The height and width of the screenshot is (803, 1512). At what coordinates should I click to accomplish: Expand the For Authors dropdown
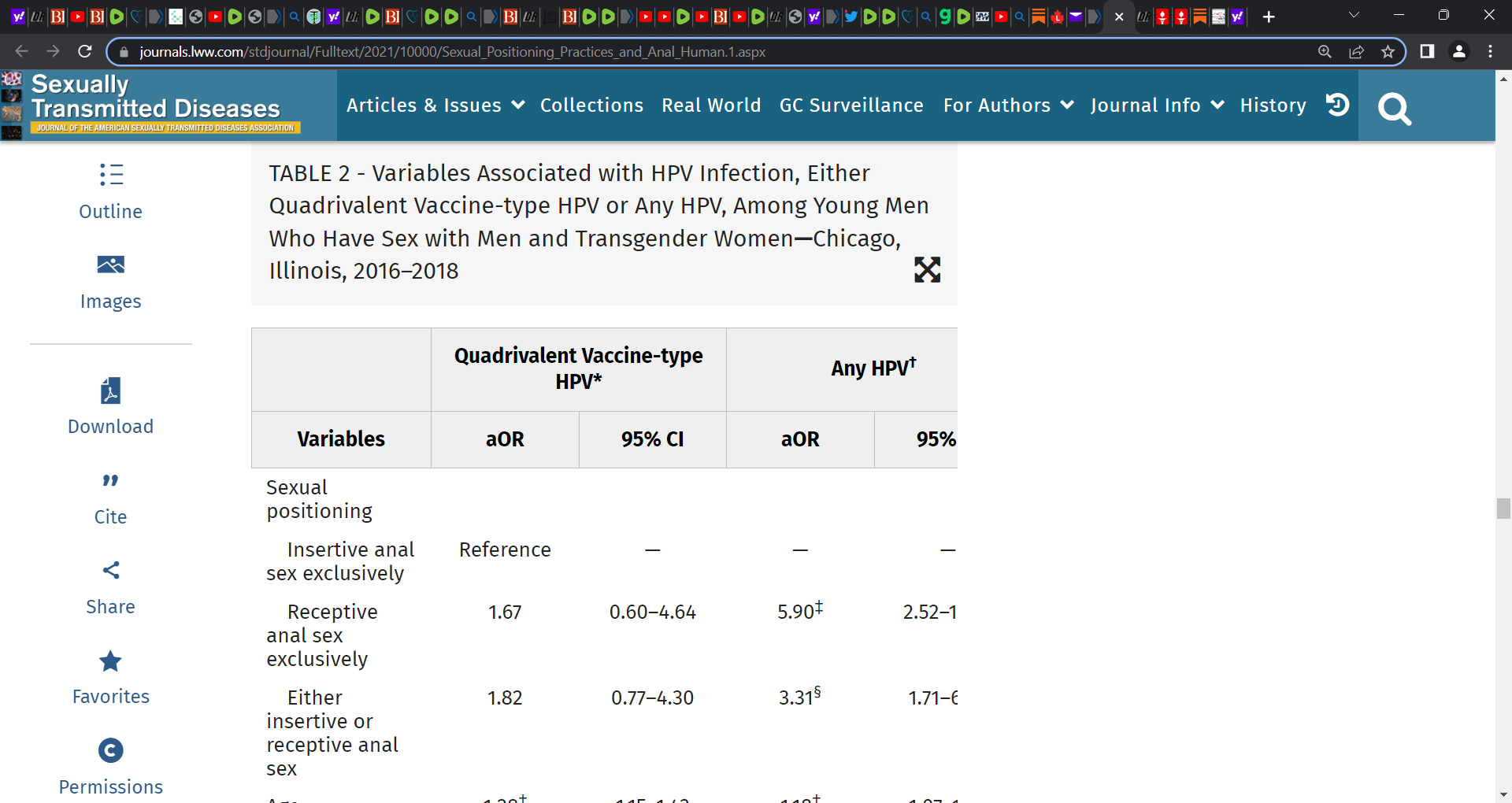pyautogui.click(x=1007, y=105)
